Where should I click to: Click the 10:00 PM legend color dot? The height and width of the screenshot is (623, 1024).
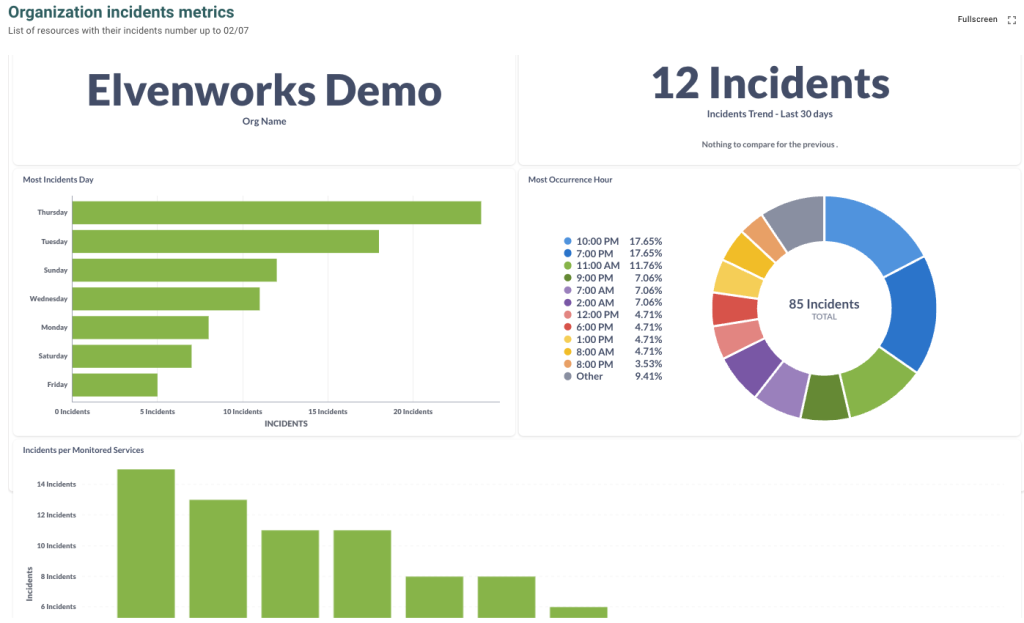(x=568, y=241)
